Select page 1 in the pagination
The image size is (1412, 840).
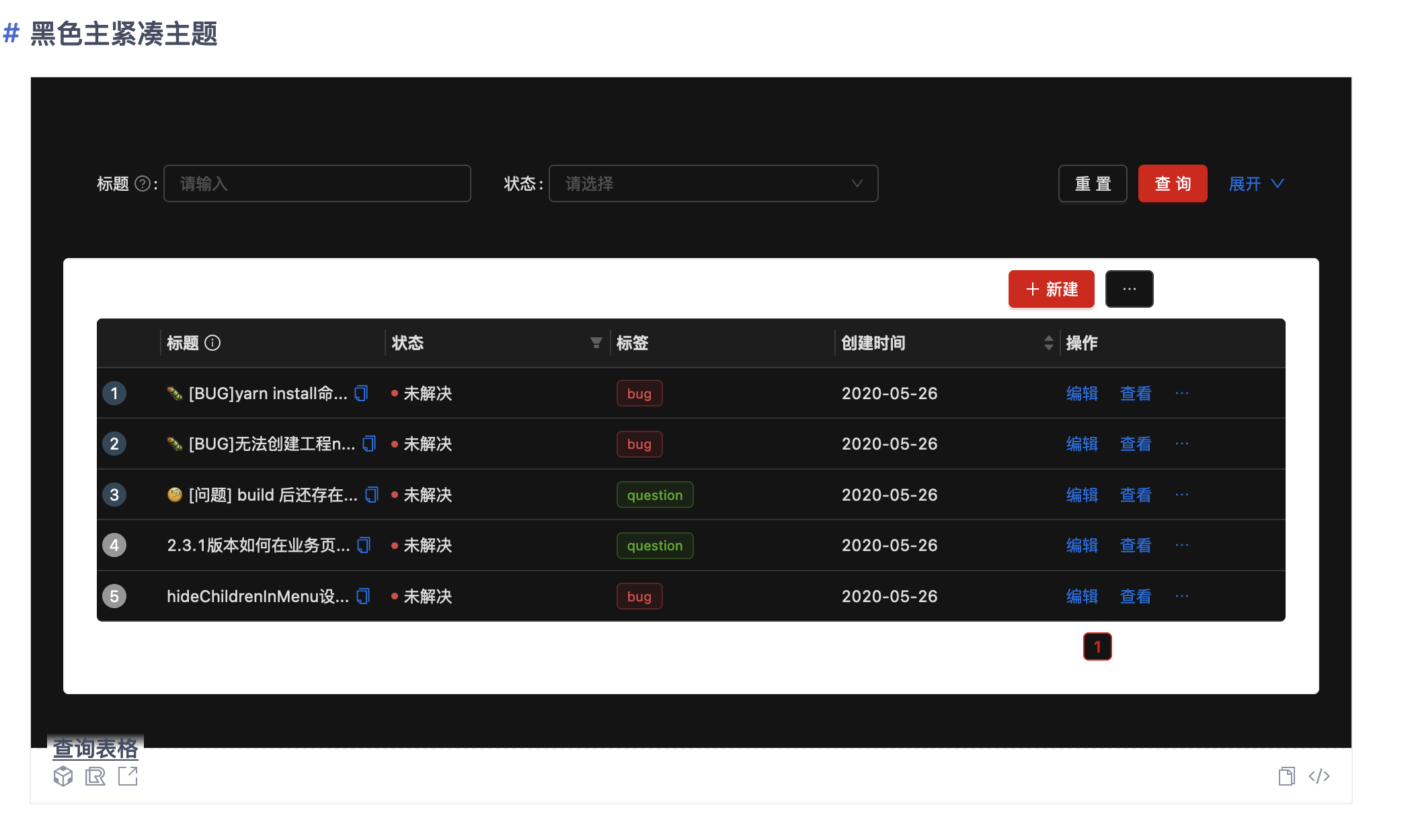1097,646
